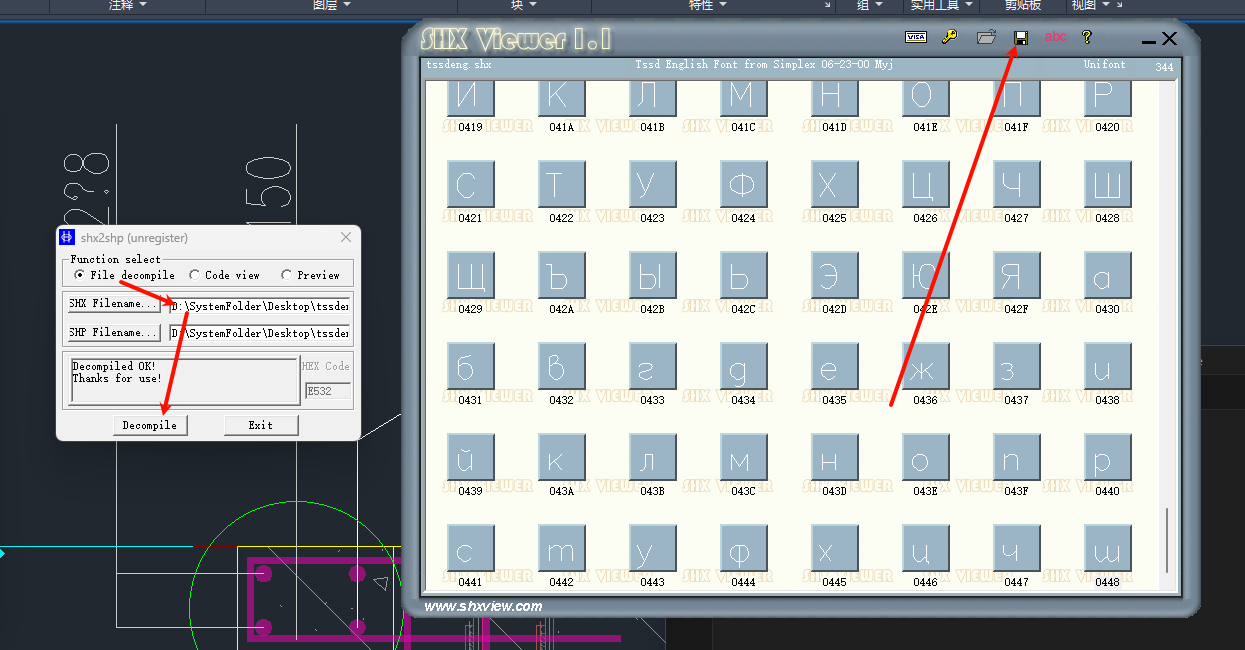This screenshot has height=650, width=1245.
Task: Click the red abc text preview icon
Action: tap(1055, 37)
